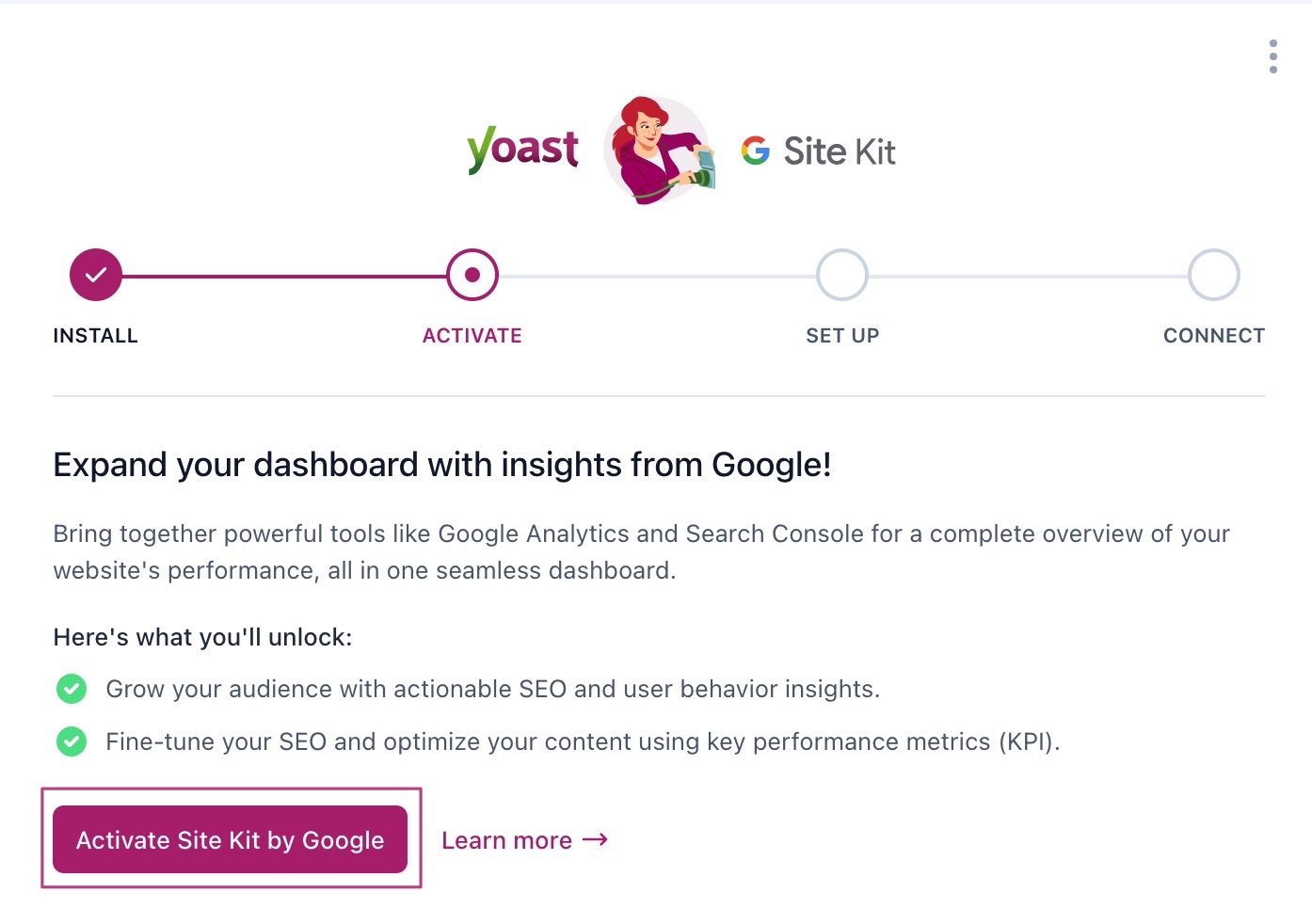Click the Yoast logo
The width and height of the screenshot is (1312, 924).
coord(522,151)
